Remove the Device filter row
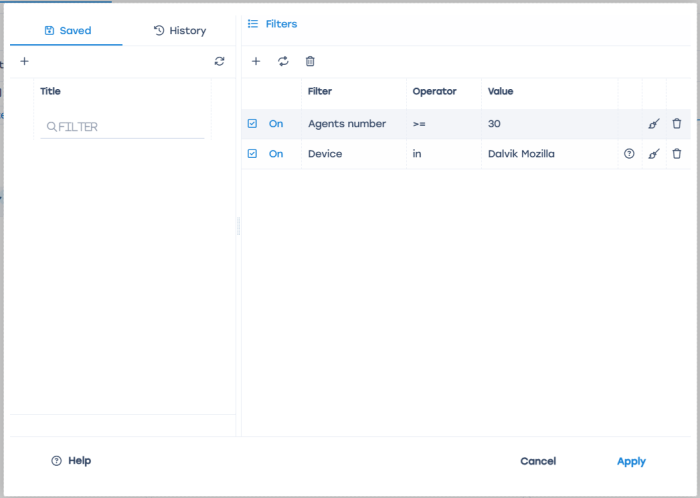Image resolution: width=700 pixels, height=498 pixels. (x=677, y=154)
